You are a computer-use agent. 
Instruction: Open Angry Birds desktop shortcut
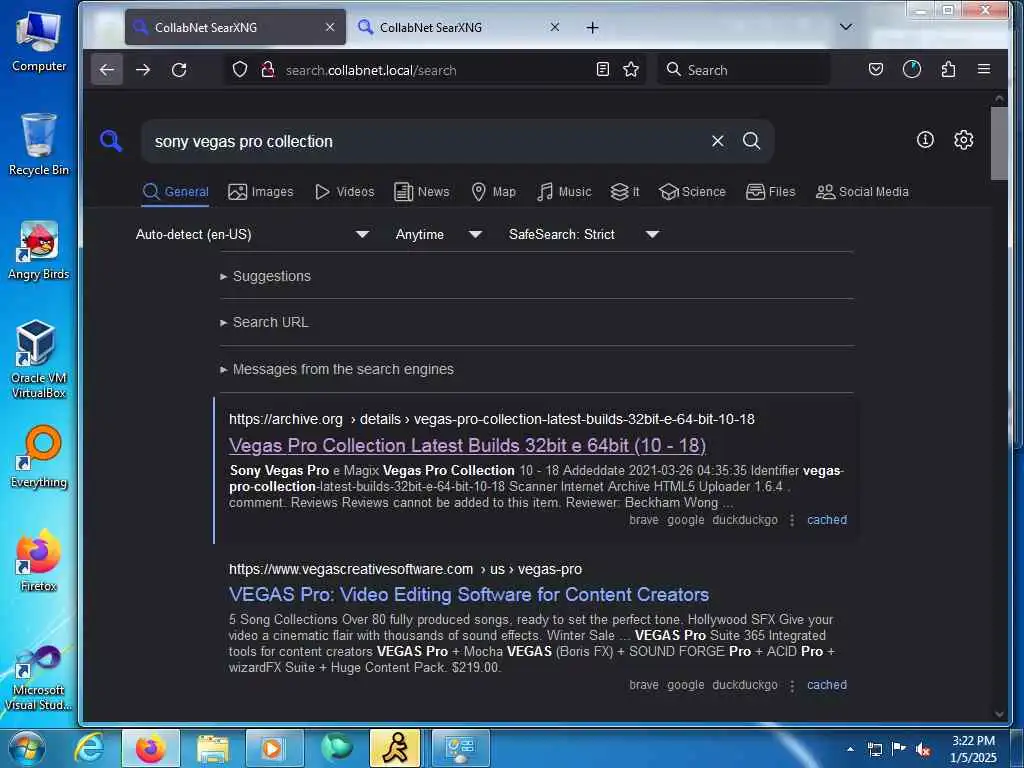coord(39,251)
